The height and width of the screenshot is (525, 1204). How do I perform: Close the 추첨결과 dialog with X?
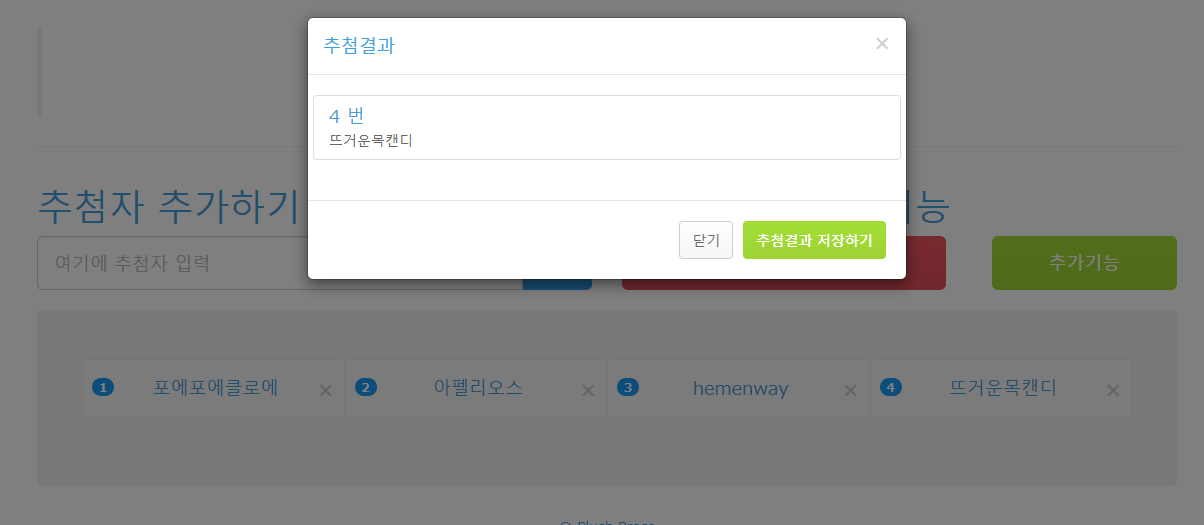pyautogui.click(x=881, y=44)
